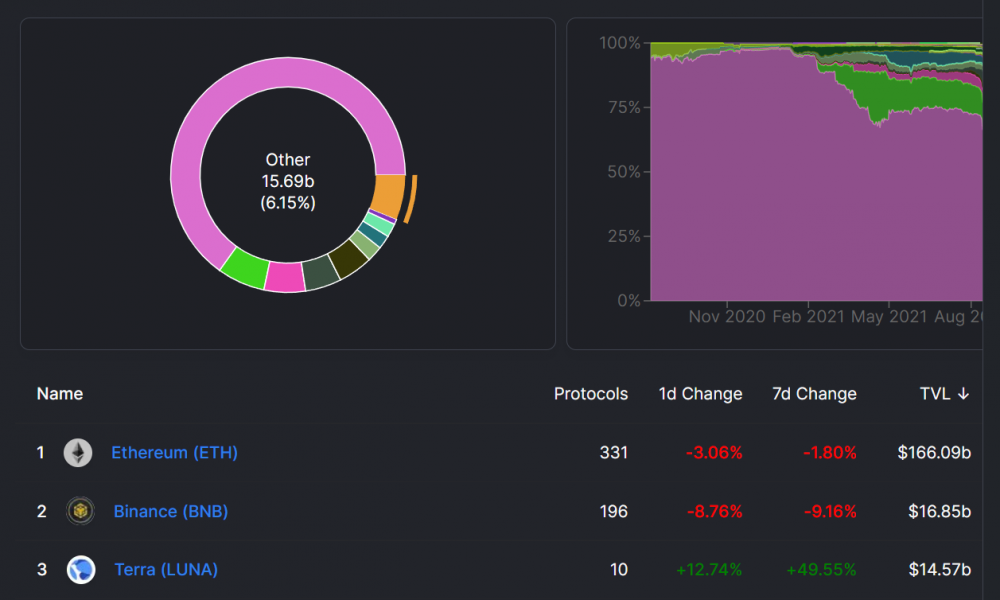Select the bright green donut segment
The height and width of the screenshot is (600, 1000).
tap(246, 268)
